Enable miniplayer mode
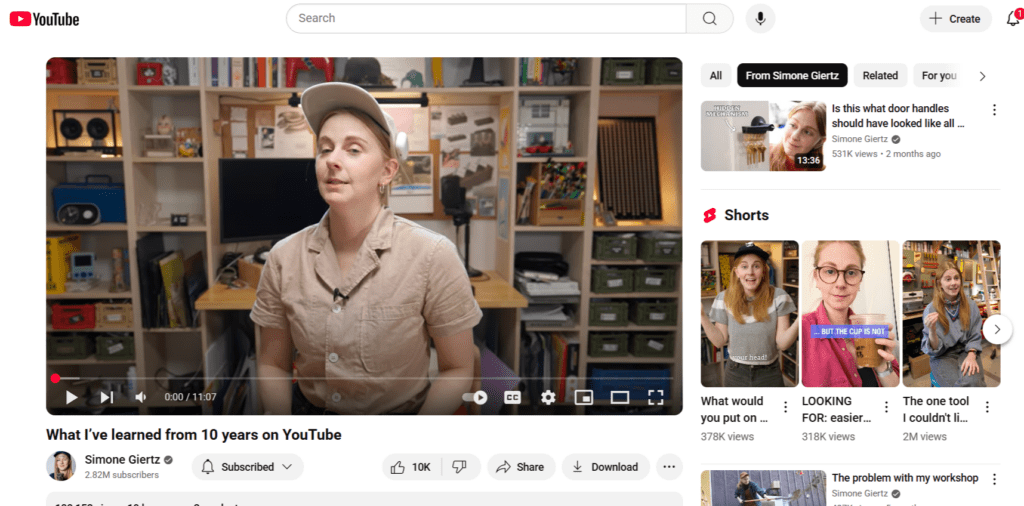This screenshot has width=1024, height=506. pos(583,397)
